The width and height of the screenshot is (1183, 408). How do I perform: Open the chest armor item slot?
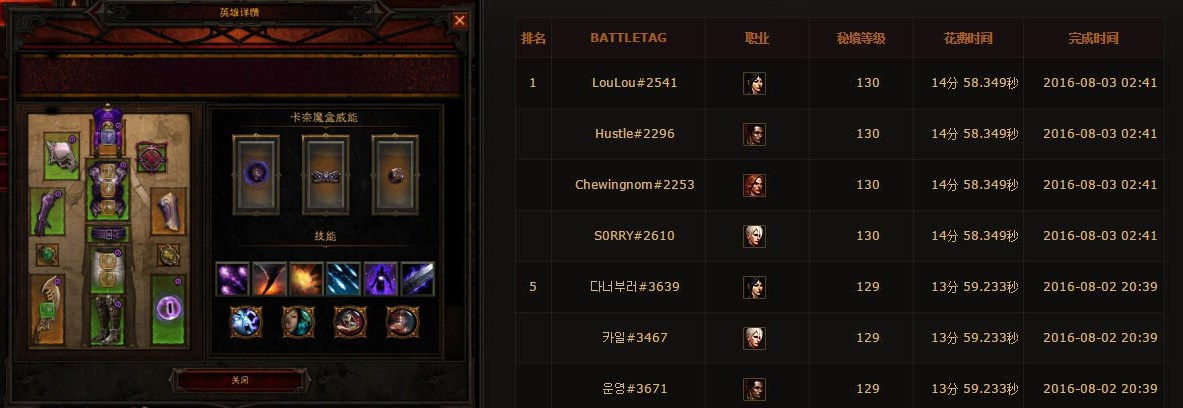coord(106,190)
